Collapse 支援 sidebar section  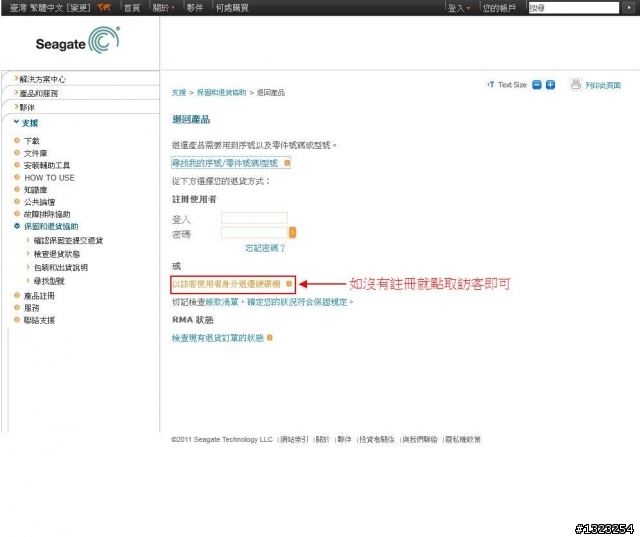(x=29, y=123)
